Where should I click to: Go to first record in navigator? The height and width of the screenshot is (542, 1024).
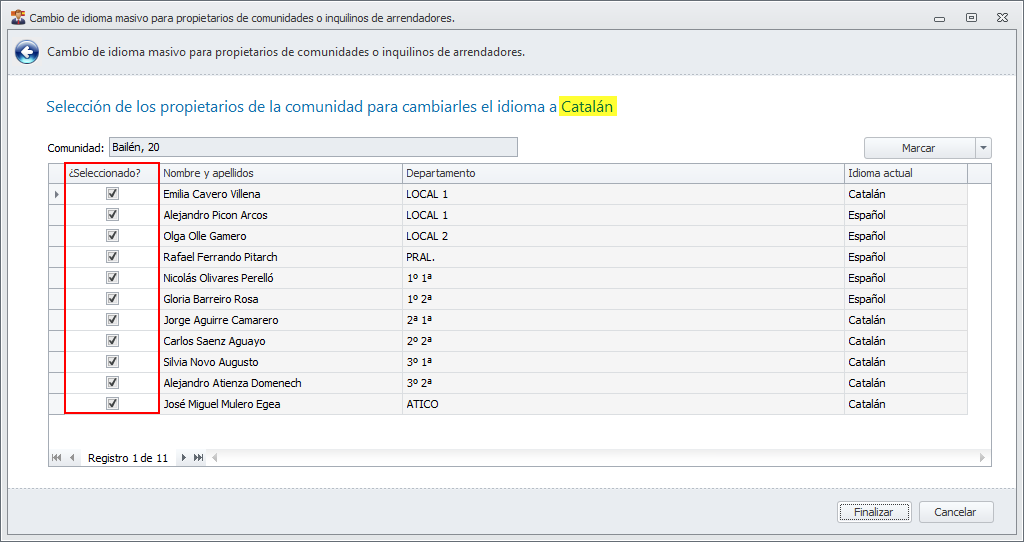coord(56,458)
